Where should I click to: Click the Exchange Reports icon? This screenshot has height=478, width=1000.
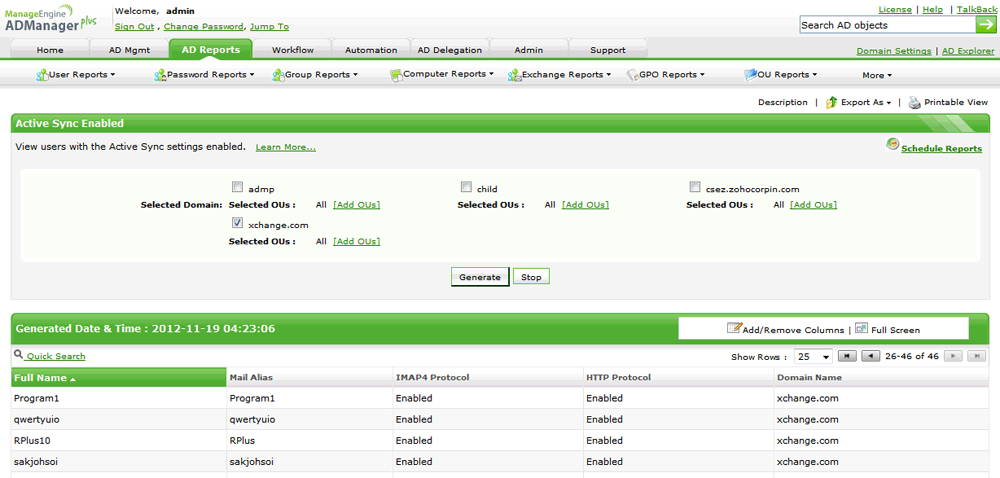(x=514, y=75)
